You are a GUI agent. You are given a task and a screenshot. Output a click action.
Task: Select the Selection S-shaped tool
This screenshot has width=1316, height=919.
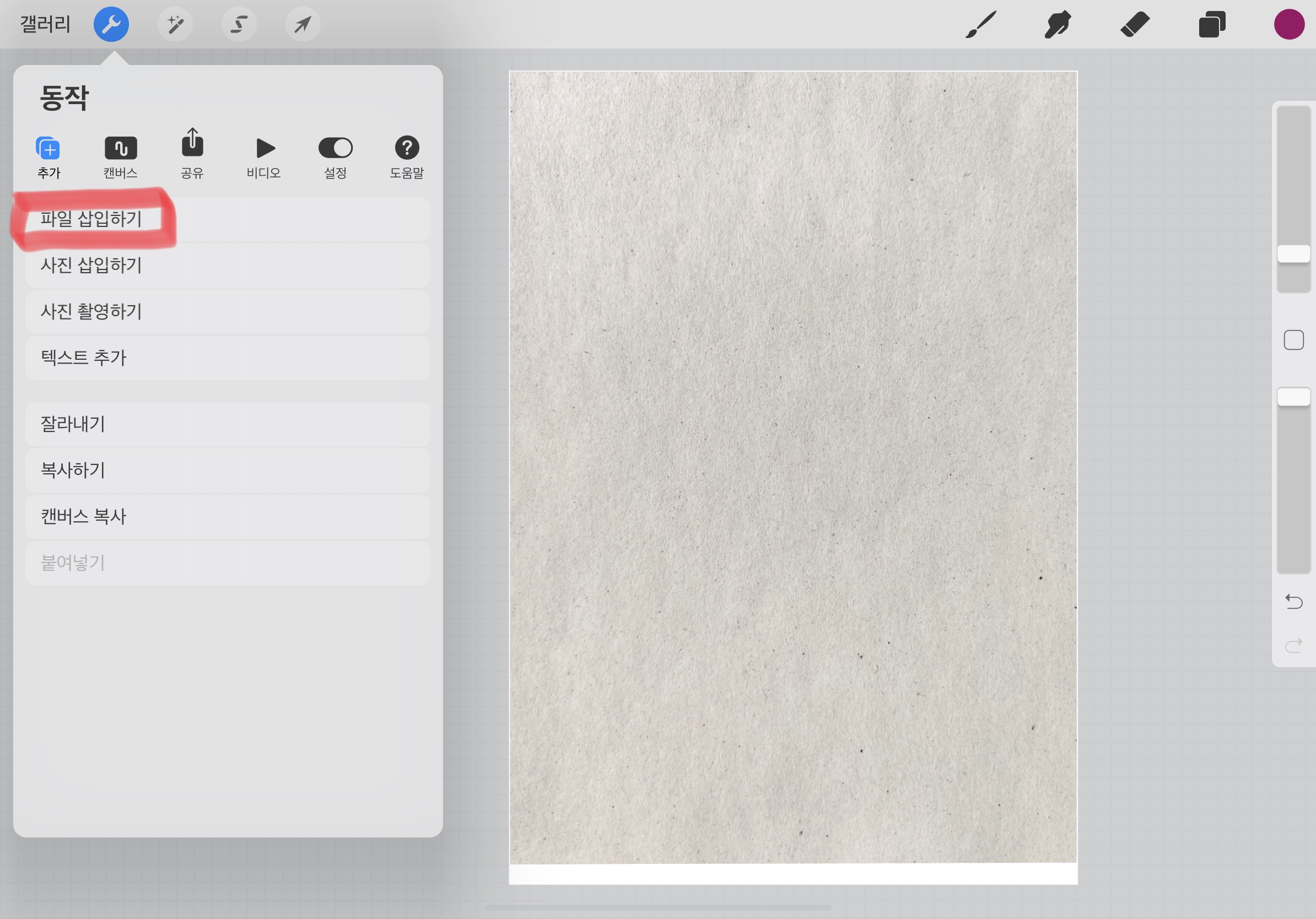click(x=239, y=24)
